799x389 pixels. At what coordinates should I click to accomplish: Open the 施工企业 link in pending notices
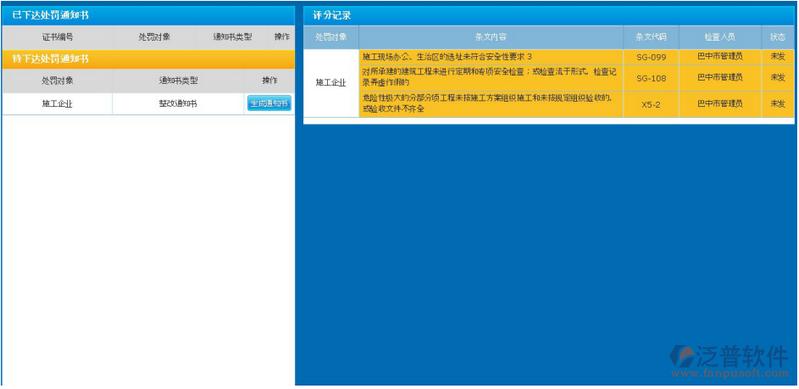(x=57, y=103)
